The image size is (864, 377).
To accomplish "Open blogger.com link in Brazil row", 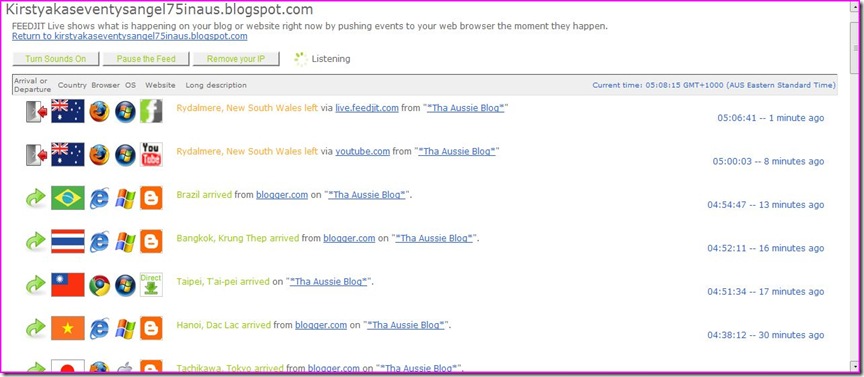I will (x=282, y=195).
